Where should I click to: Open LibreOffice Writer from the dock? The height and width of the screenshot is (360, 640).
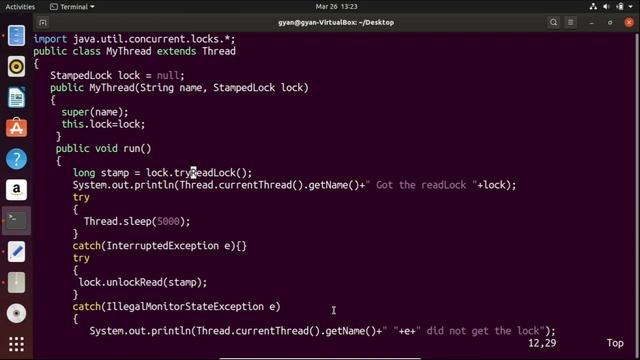tap(16, 97)
